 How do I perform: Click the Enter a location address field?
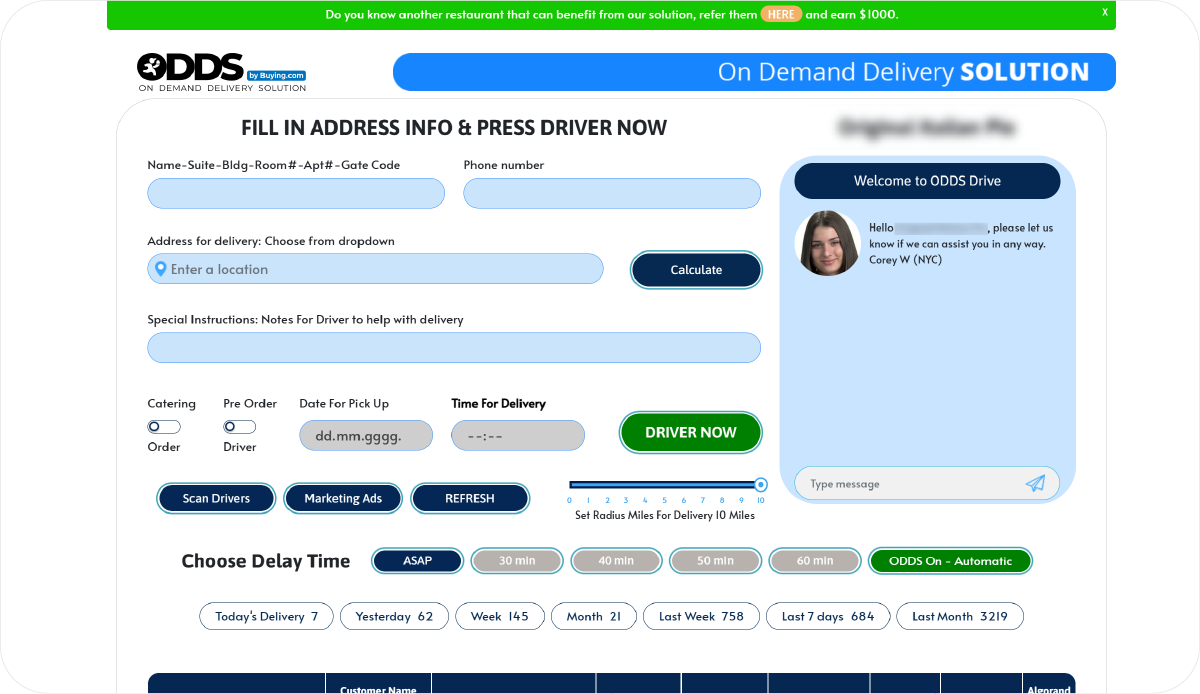(x=376, y=269)
